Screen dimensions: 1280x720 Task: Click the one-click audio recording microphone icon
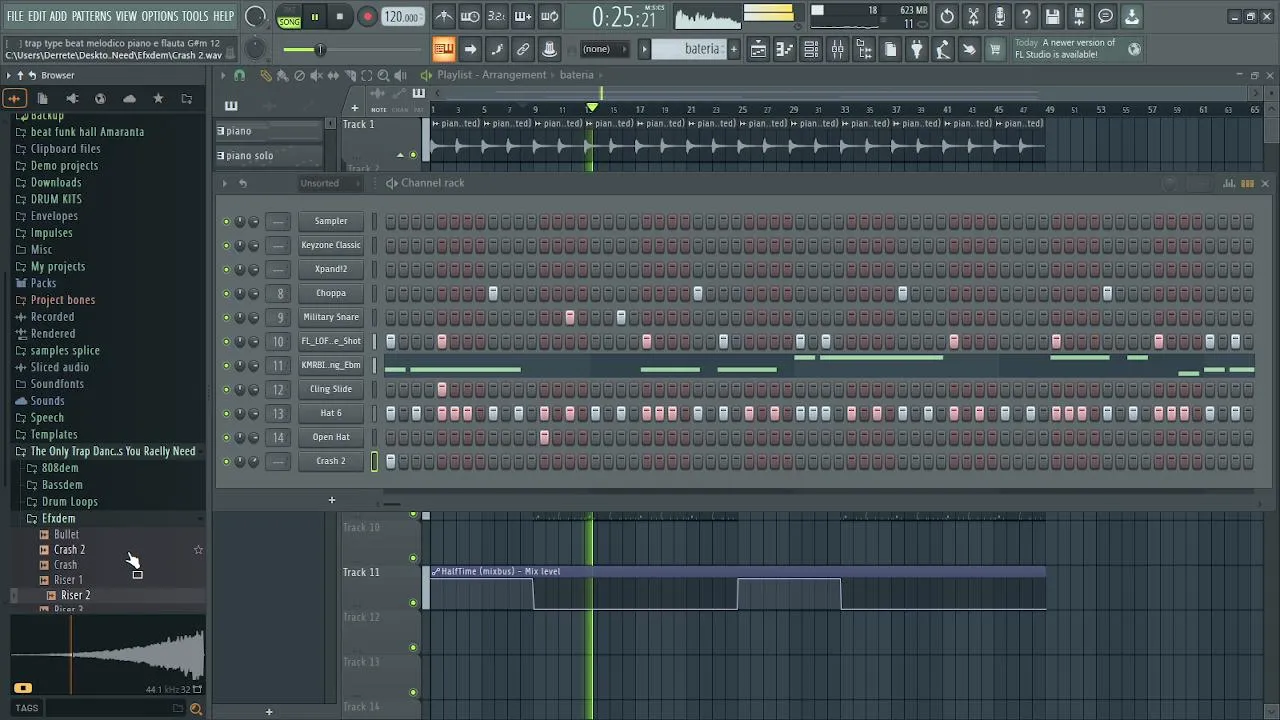click(x=1000, y=16)
